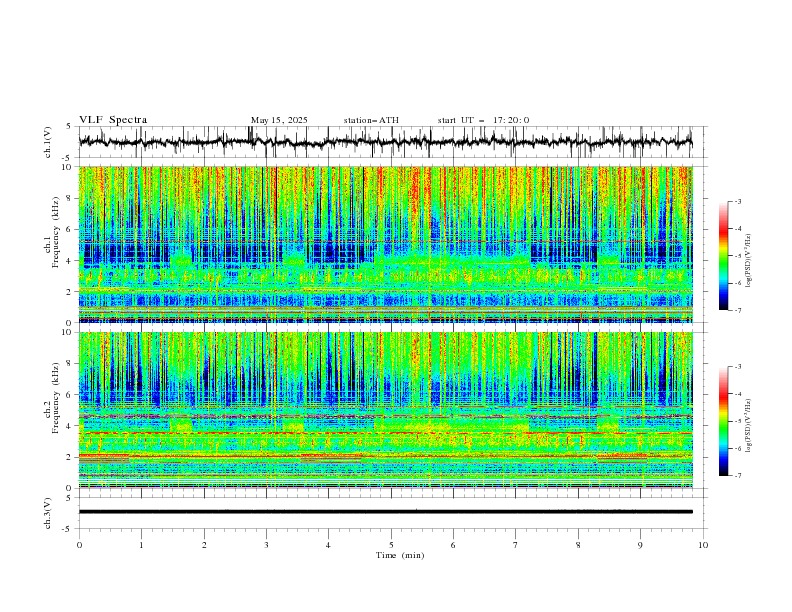Click the lower PSD color scale bar
Screen dimensions: 792x612
[x=723, y=421]
